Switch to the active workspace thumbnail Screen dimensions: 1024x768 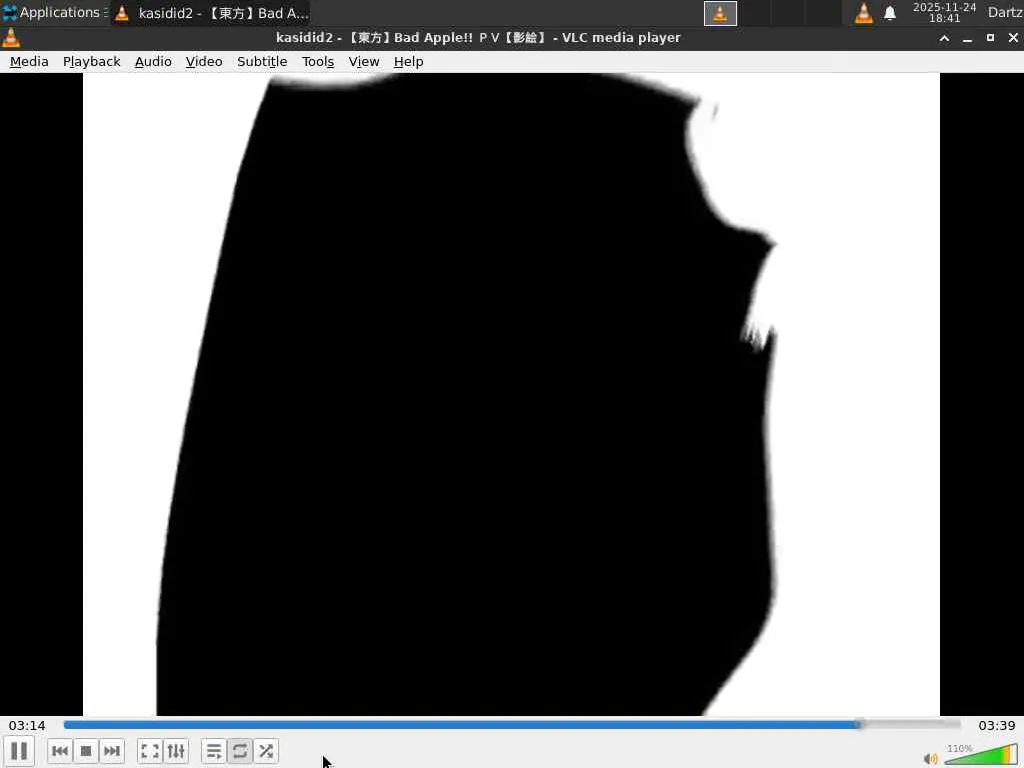pyautogui.click(x=720, y=13)
